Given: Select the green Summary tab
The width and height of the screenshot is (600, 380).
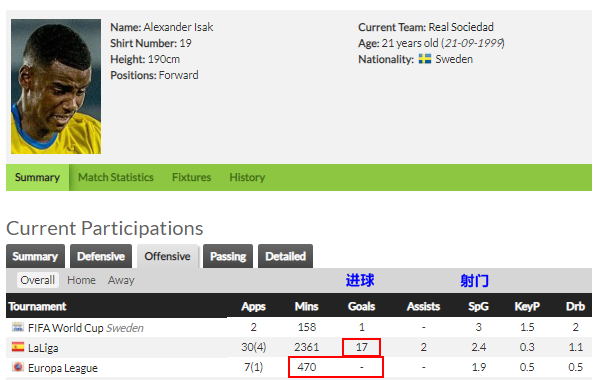Looking at the screenshot, I should tap(38, 177).
